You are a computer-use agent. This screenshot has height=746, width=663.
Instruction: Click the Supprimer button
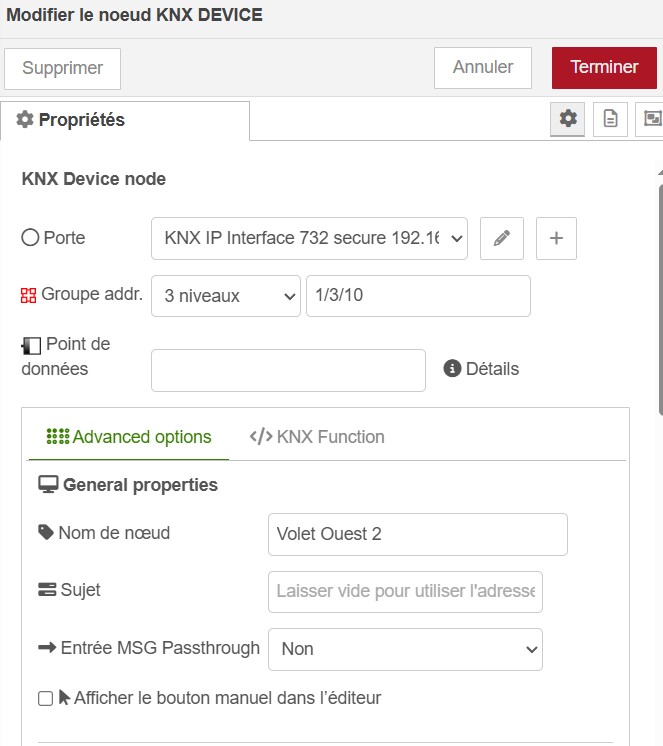[62, 69]
